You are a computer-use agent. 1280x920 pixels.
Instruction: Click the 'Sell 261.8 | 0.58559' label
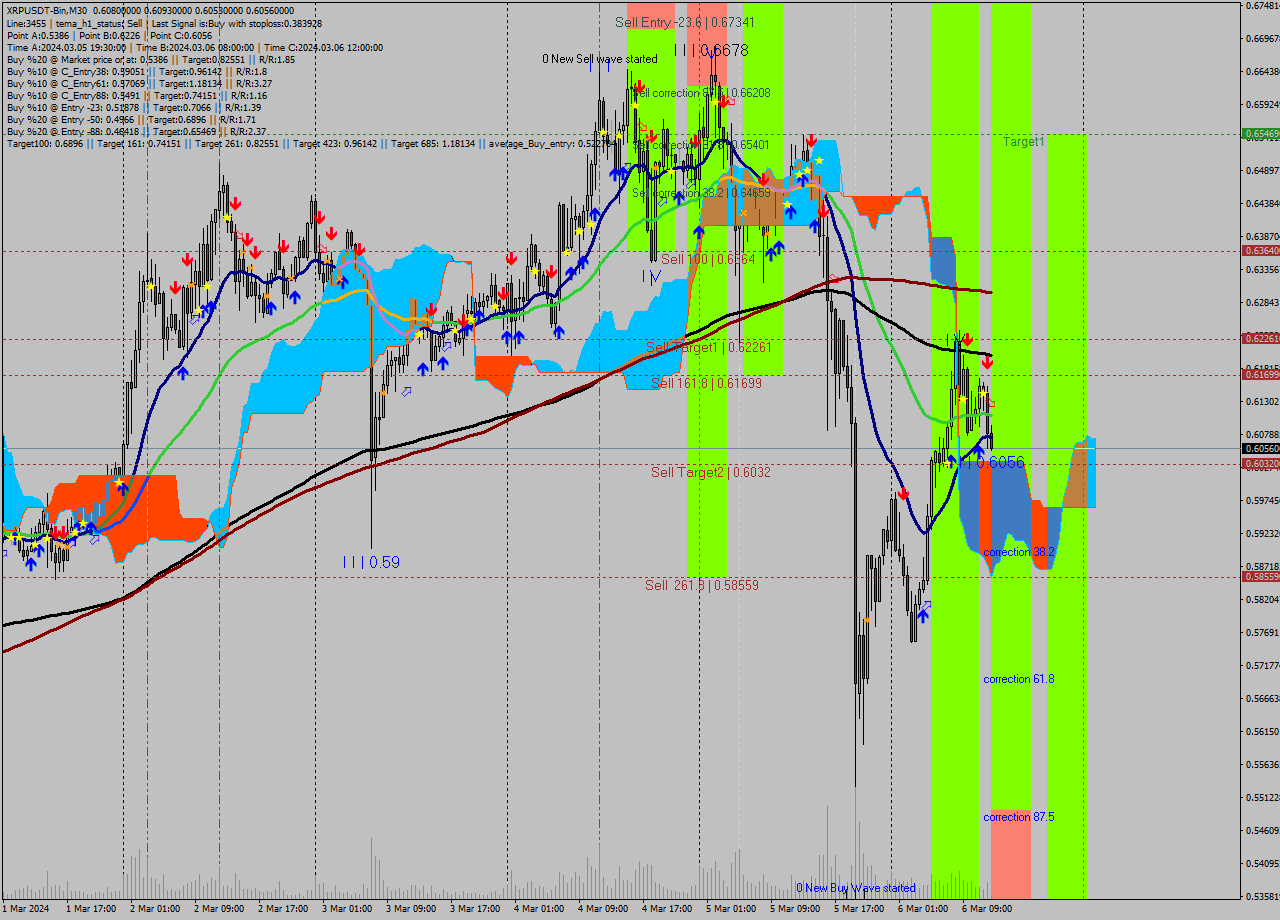(x=701, y=585)
